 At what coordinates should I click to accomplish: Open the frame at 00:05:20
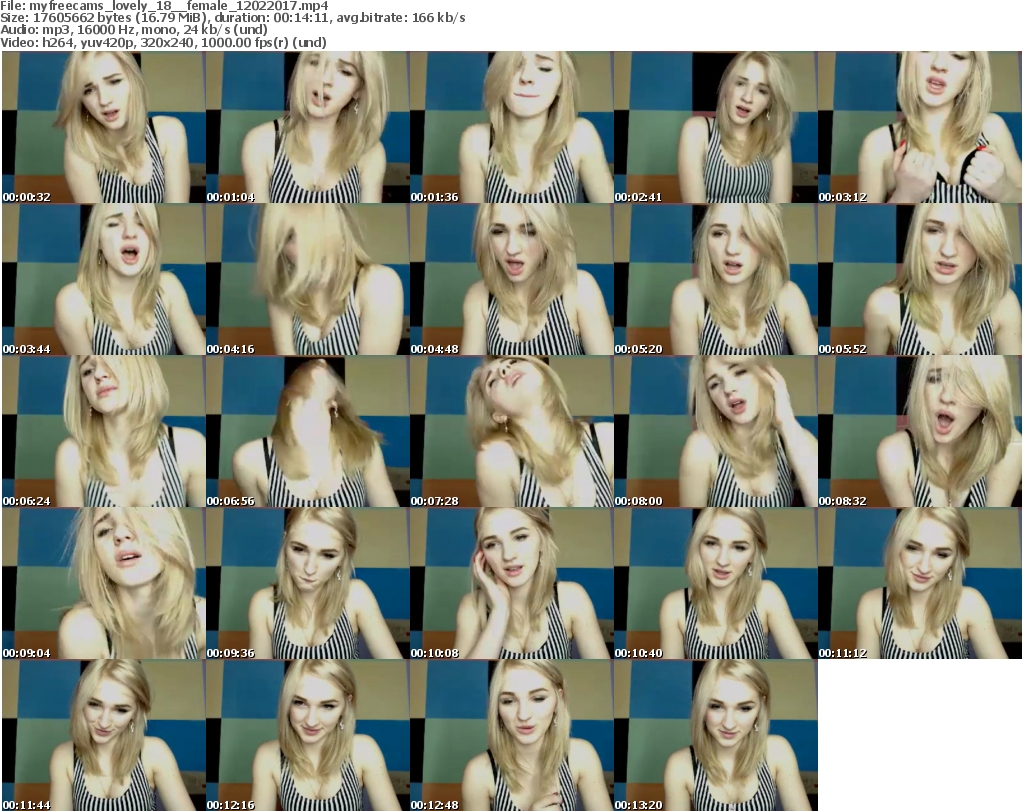point(715,279)
